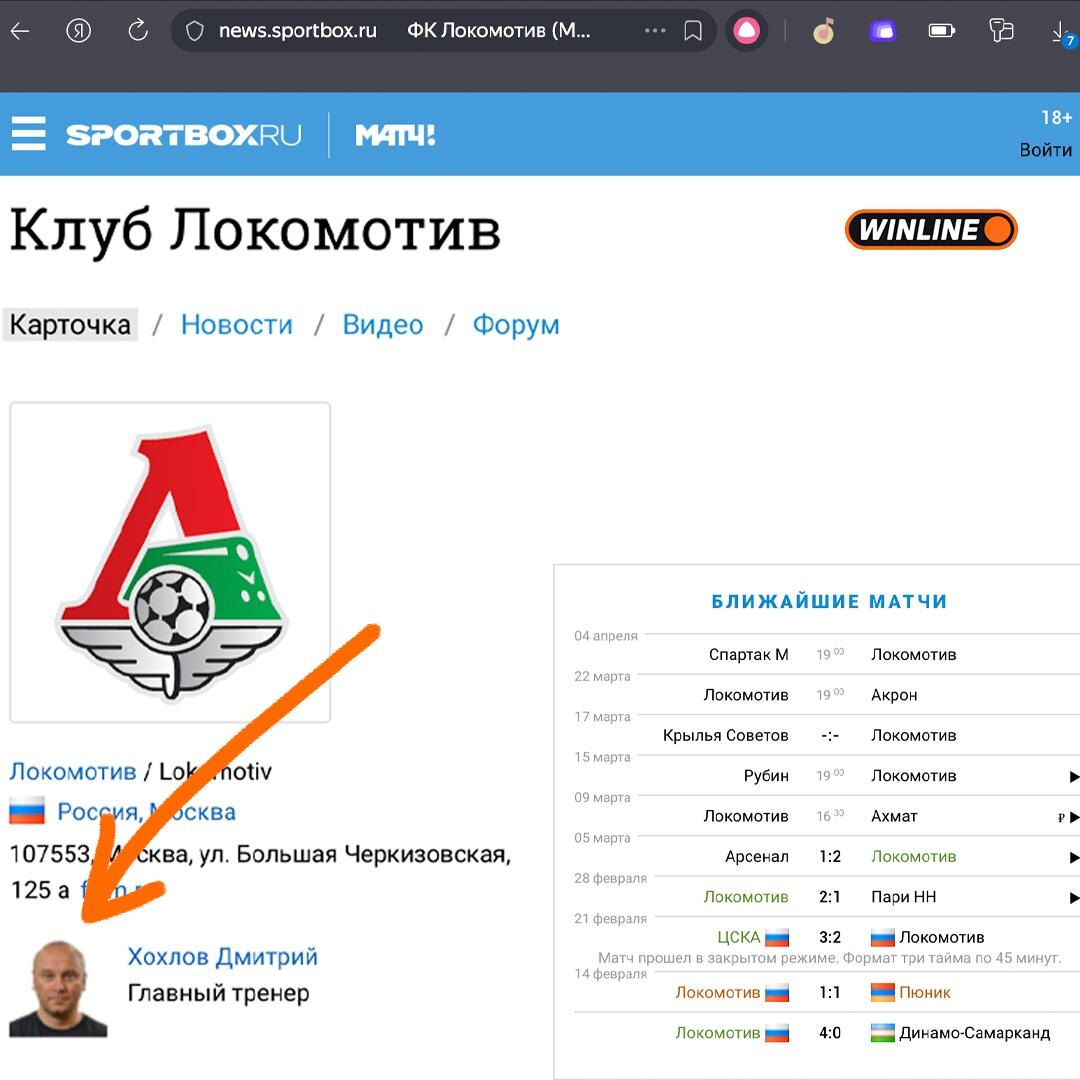Switch to the Новости tab
Image resolution: width=1080 pixels, height=1080 pixels.
coord(237,324)
